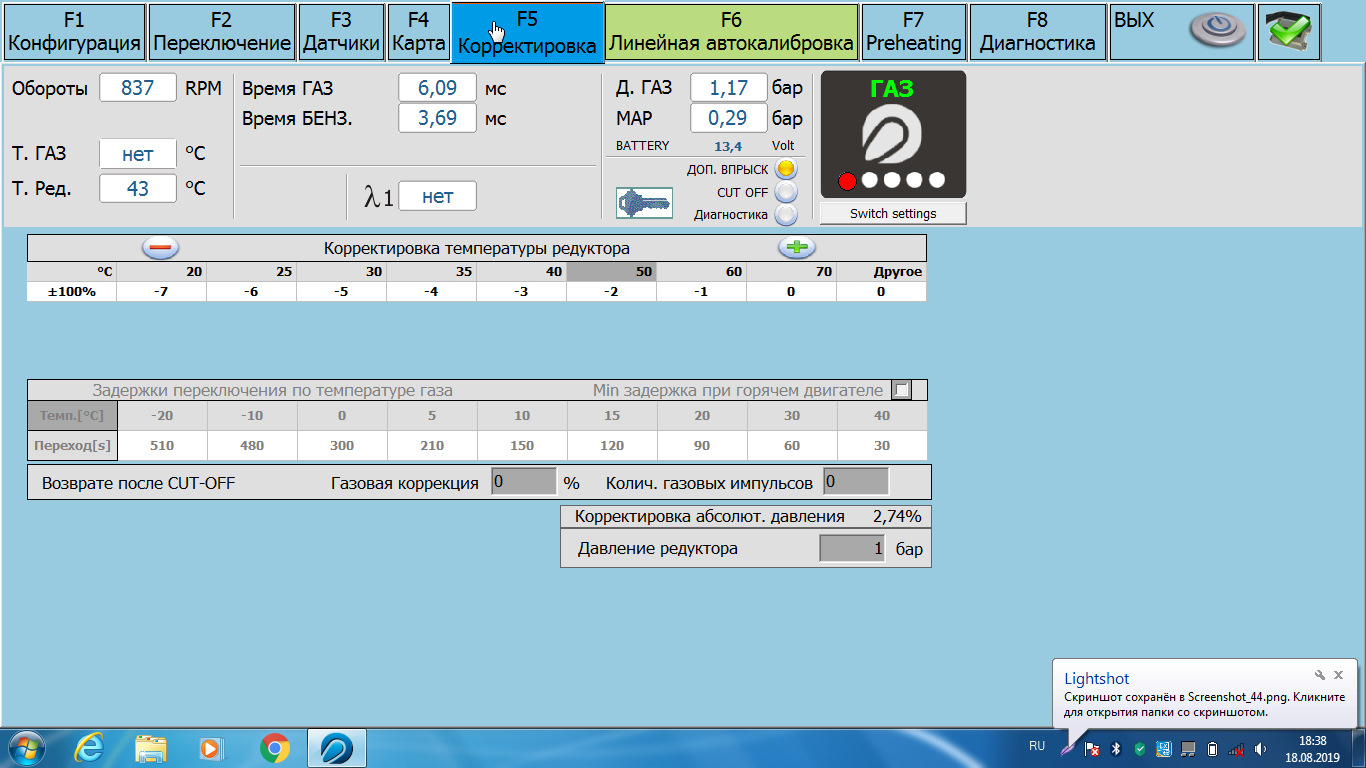
Task: Click the ГАЗ fuel switch indicator
Action: pos(893,134)
